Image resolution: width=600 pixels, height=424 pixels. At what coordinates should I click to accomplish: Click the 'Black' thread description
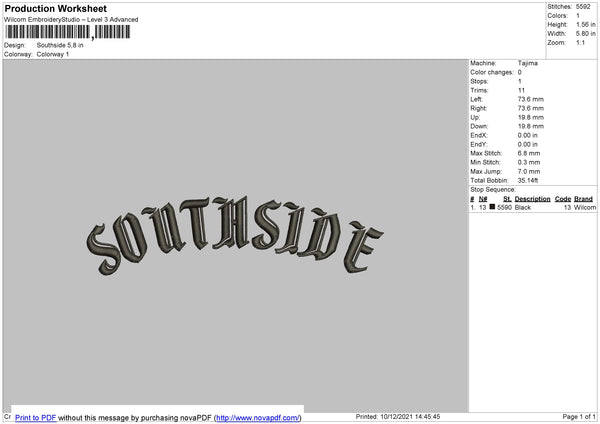(x=523, y=207)
